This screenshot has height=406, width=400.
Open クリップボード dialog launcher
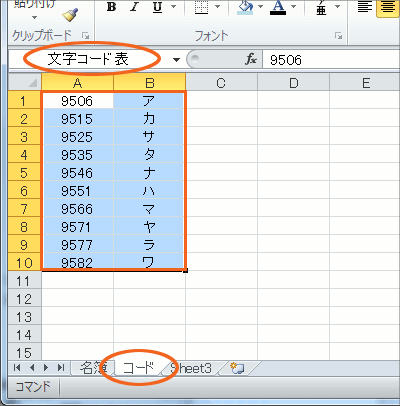tap(86, 35)
